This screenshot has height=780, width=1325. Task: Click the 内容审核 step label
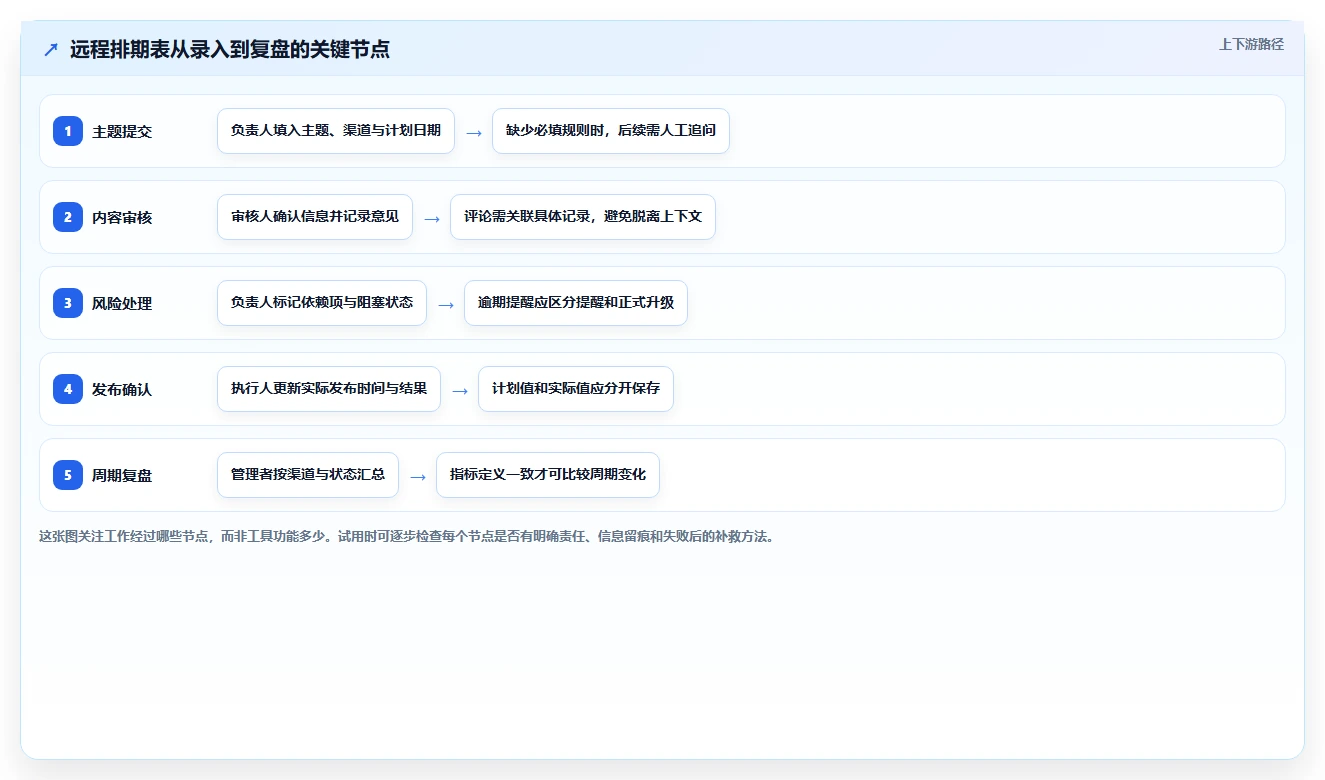point(122,217)
